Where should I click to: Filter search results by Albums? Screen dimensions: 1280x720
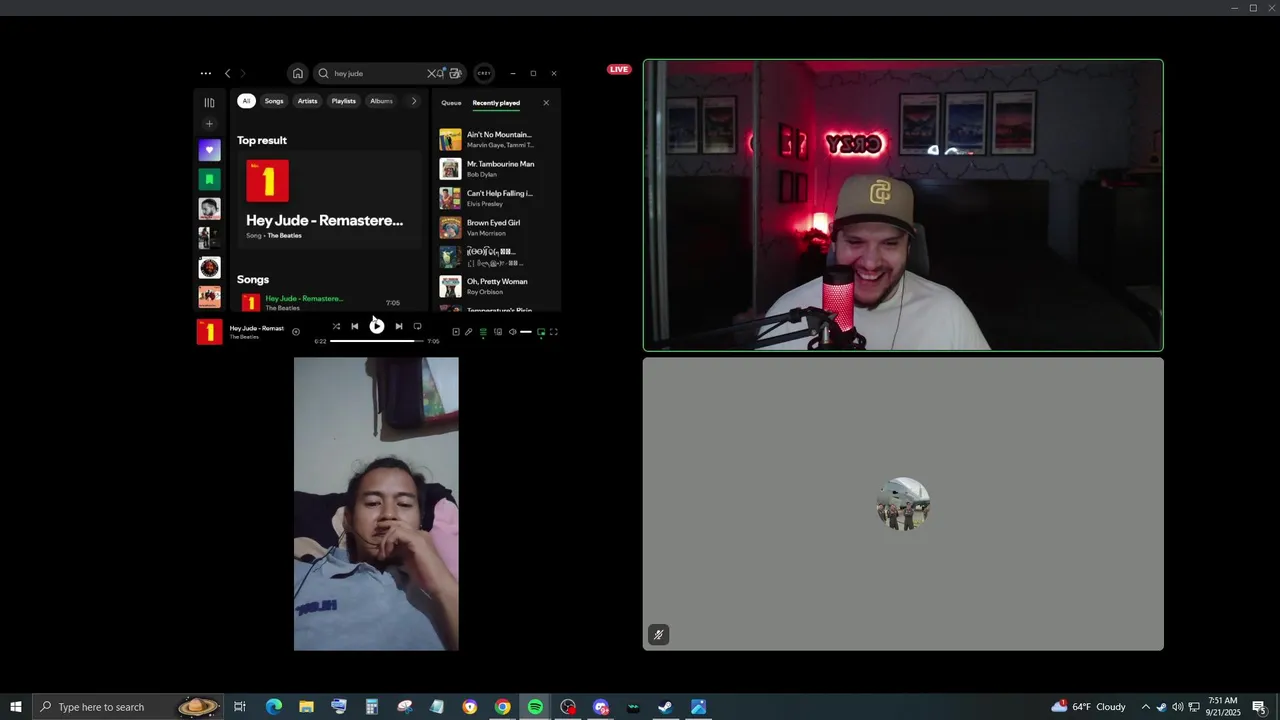coord(381,101)
